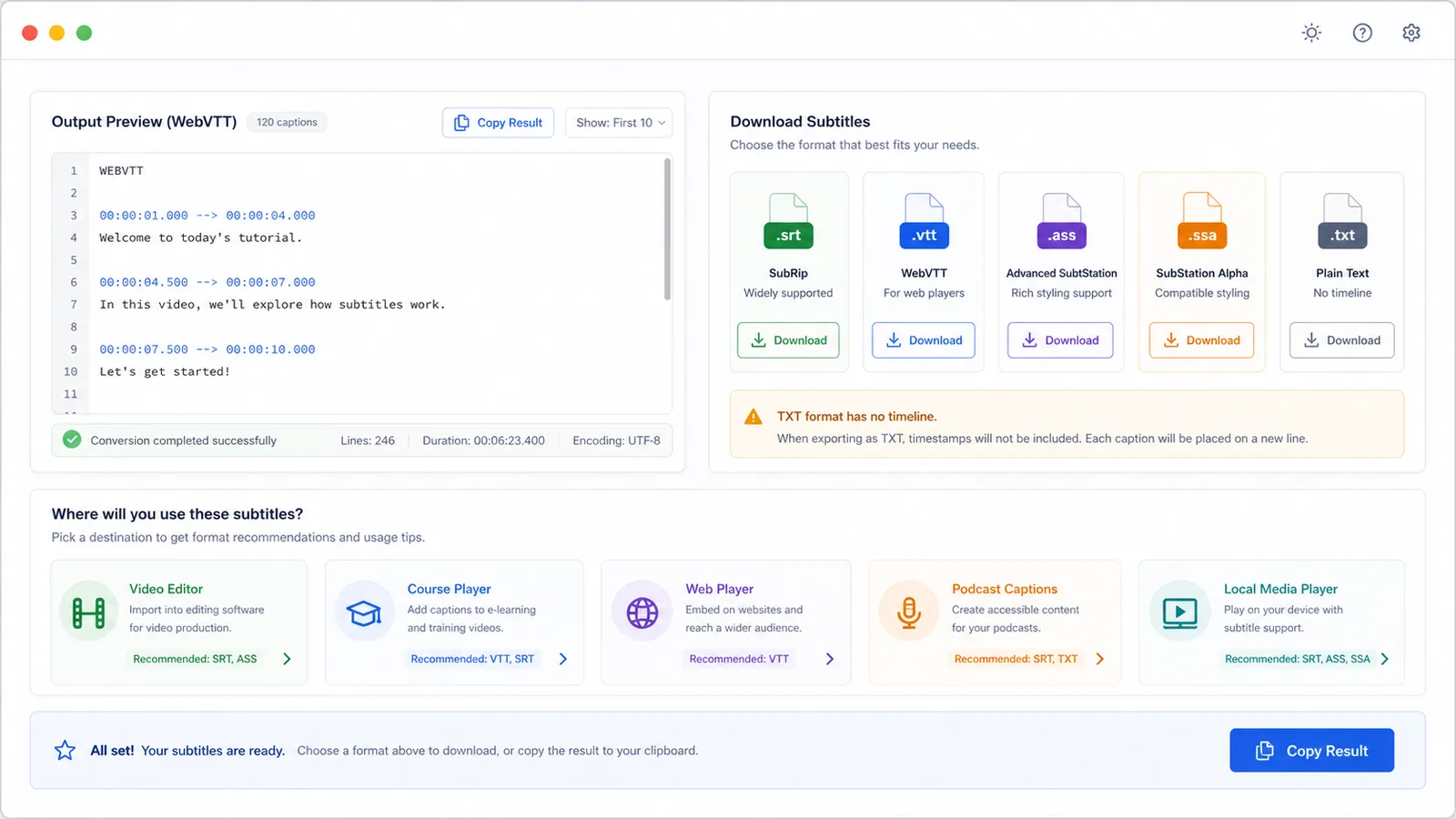Open the help question mark icon
Screen dimensions: 1456x819
click(1362, 33)
